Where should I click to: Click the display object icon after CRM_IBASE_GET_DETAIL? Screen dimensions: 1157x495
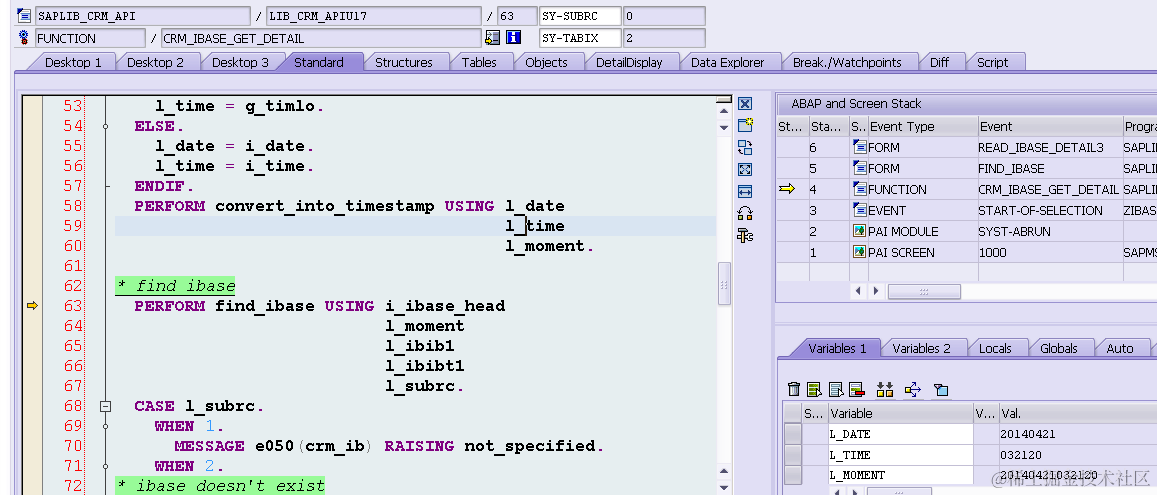pos(492,38)
